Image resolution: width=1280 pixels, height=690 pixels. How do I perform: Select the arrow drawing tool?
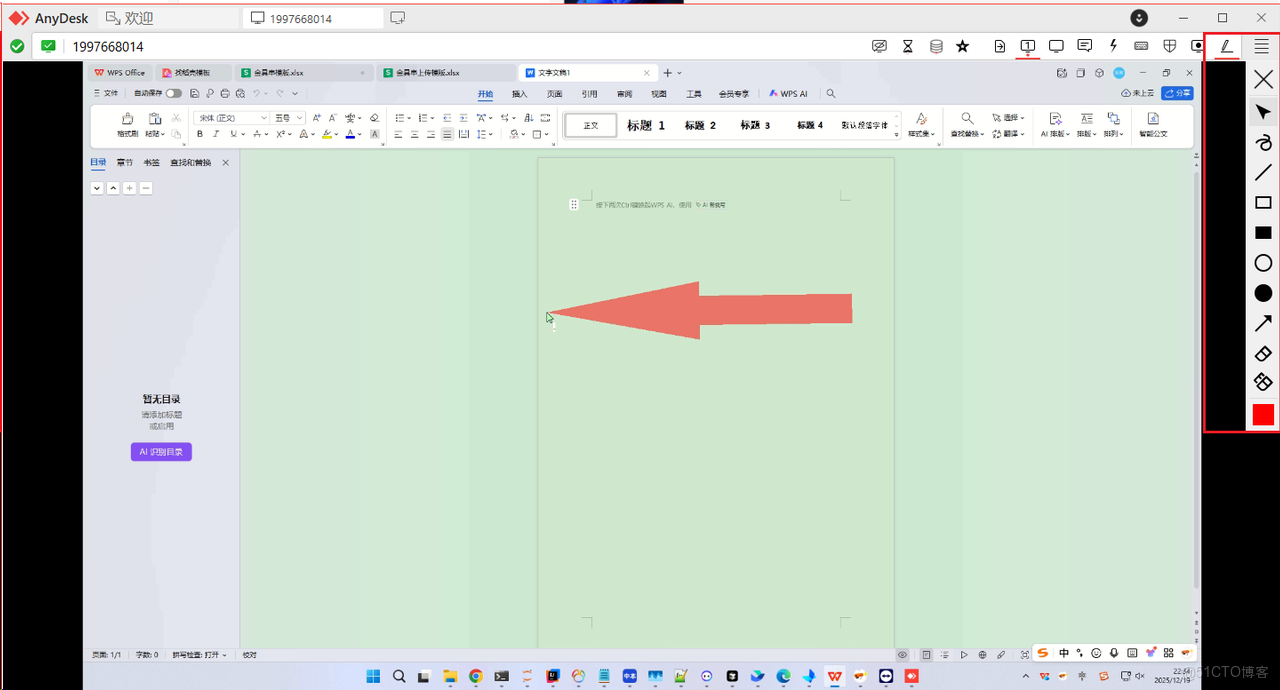point(1263,323)
